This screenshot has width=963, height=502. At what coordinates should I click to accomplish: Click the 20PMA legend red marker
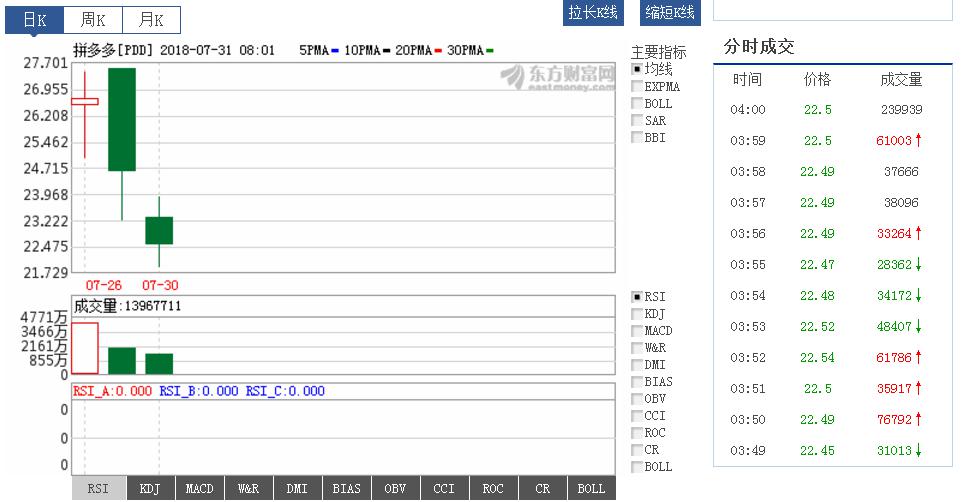pos(438,50)
